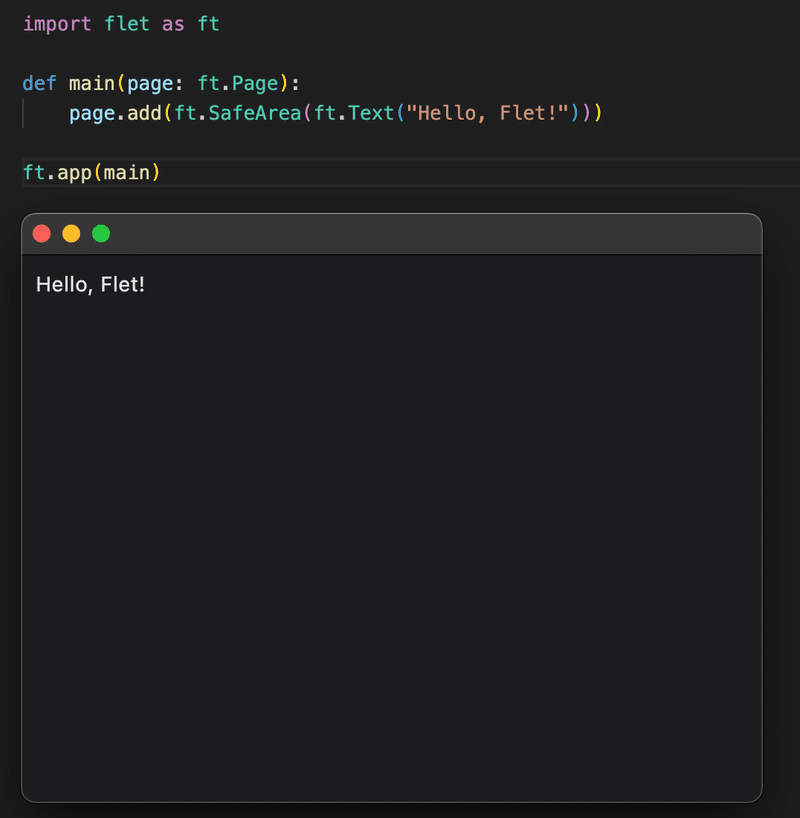Close the Flet app window
The height and width of the screenshot is (818, 800).
(42, 234)
